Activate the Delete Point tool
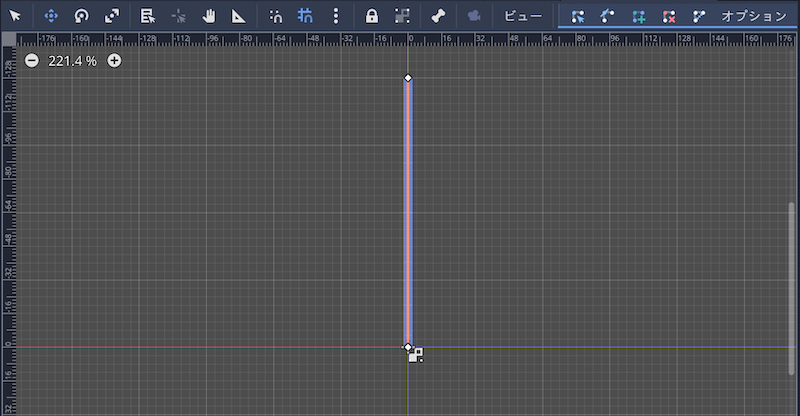Viewport: 800px width, 416px height. (x=669, y=17)
